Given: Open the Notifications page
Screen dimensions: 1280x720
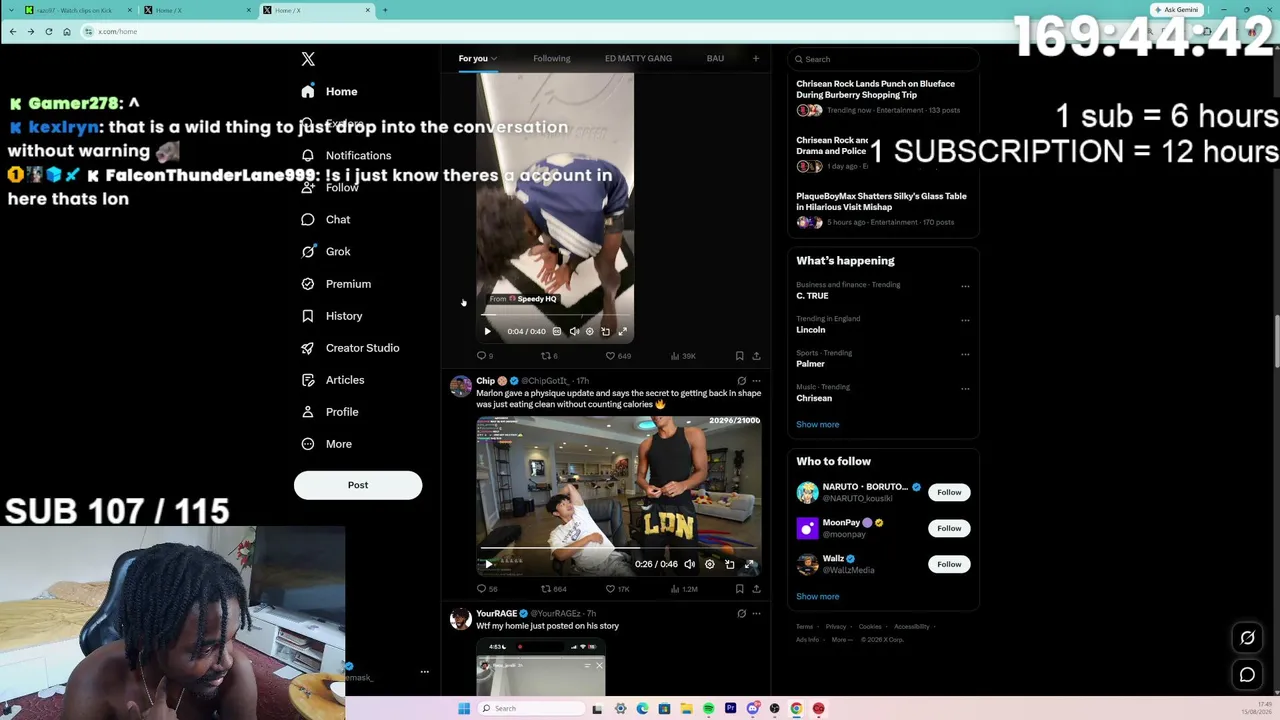Looking at the screenshot, I should click(x=346, y=155).
